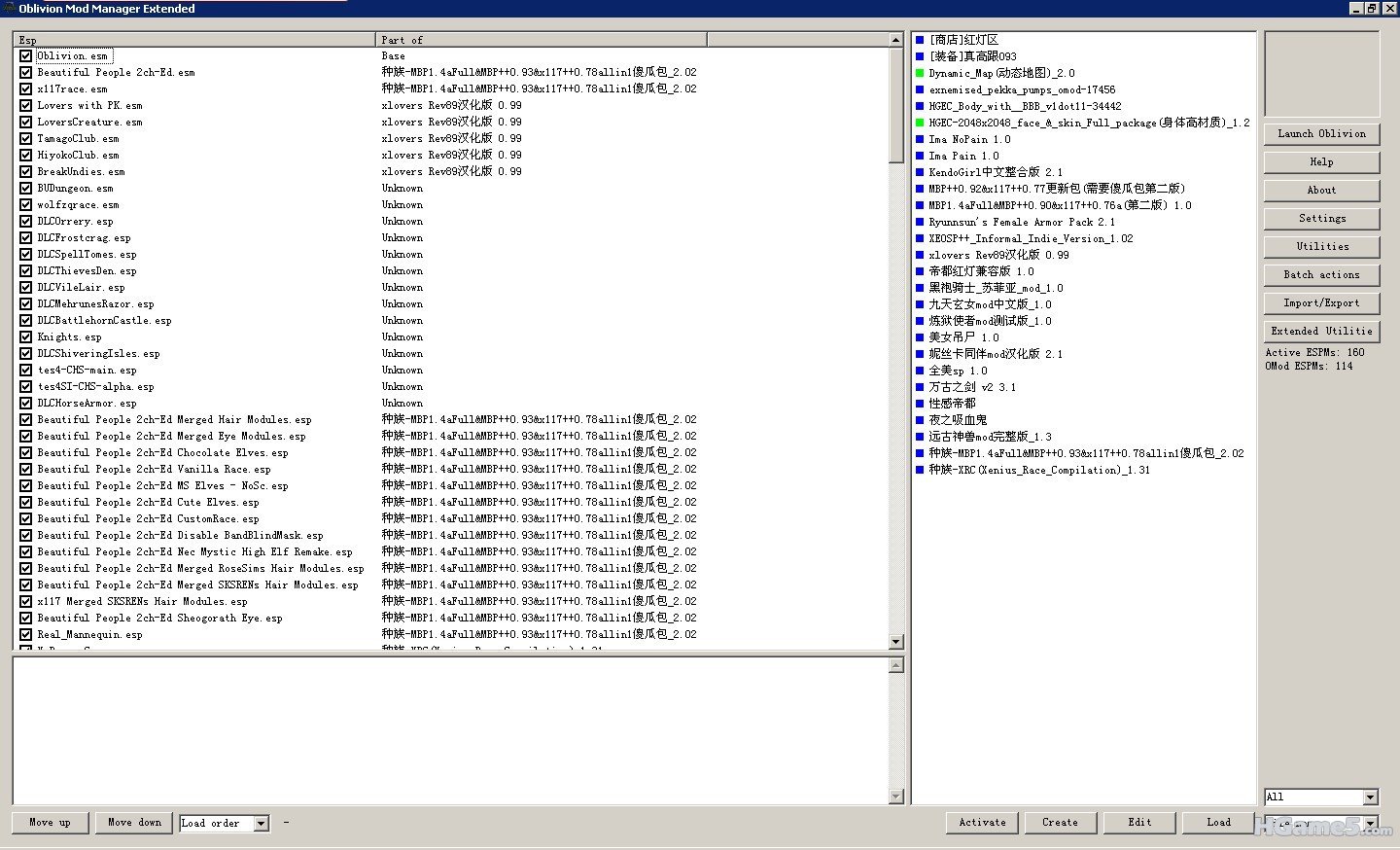Click blue square beside 远古神兽mod完整版_1.3

[x=920, y=437]
